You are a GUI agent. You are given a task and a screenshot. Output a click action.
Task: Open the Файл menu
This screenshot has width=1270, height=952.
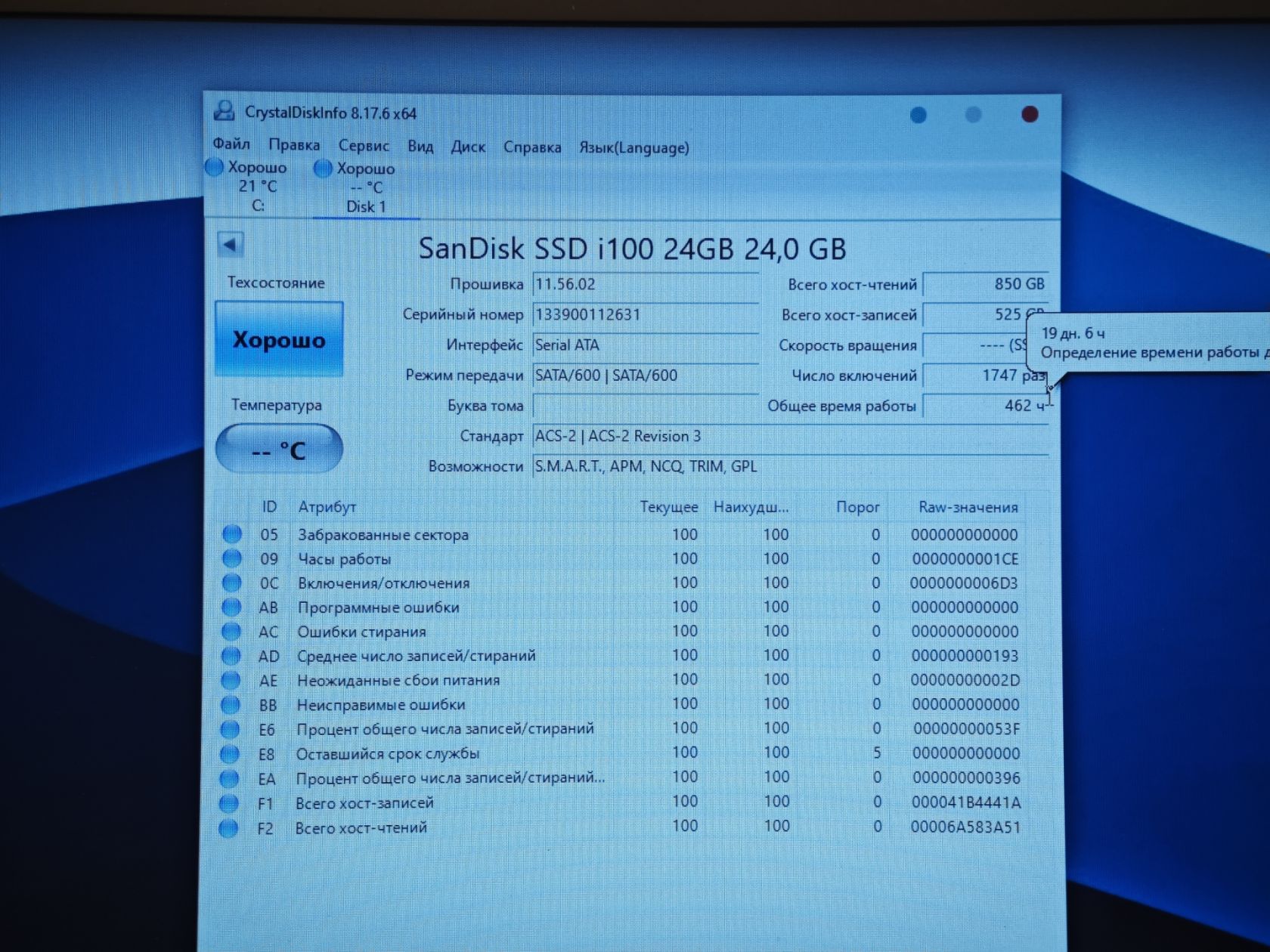point(231,144)
